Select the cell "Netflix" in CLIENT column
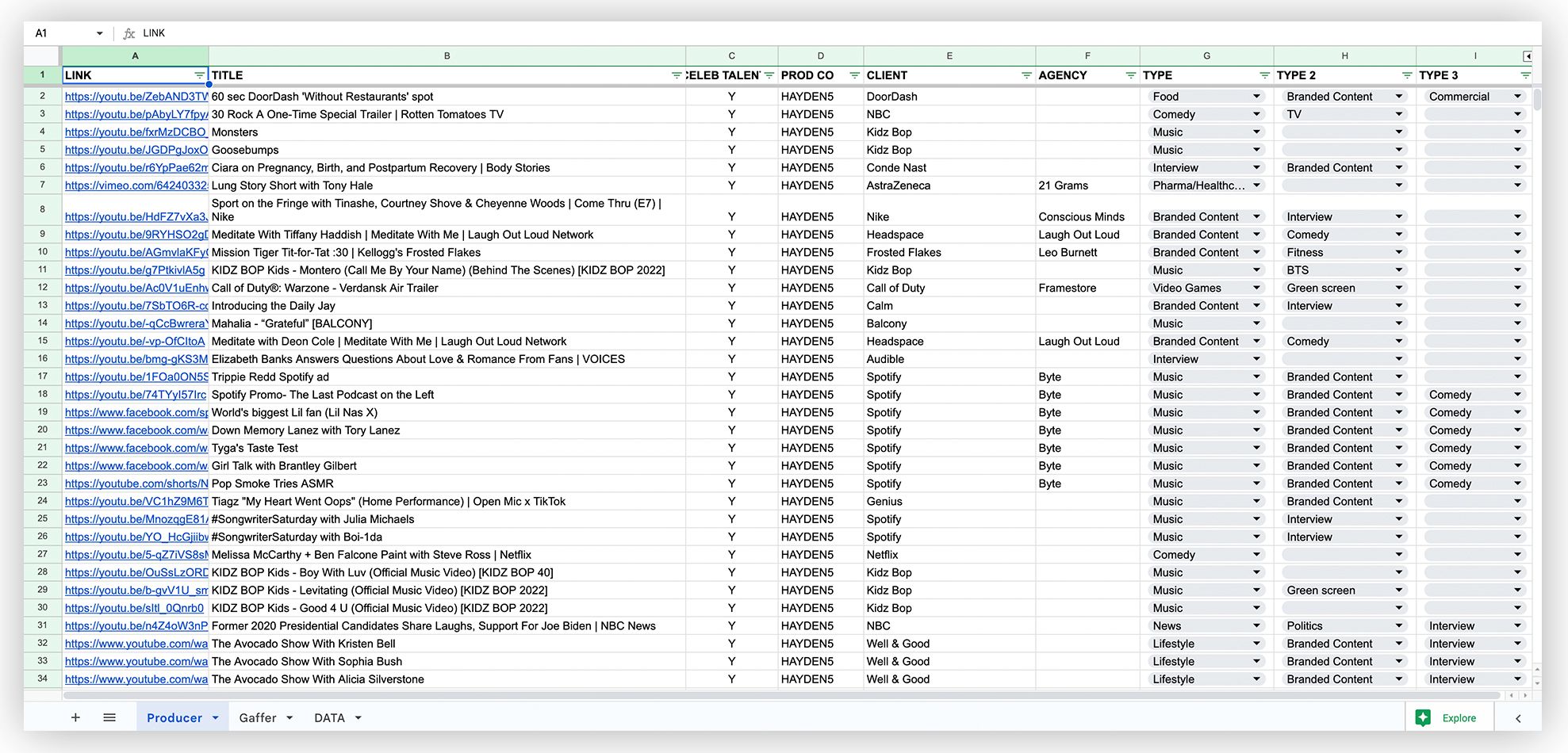 click(x=949, y=555)
